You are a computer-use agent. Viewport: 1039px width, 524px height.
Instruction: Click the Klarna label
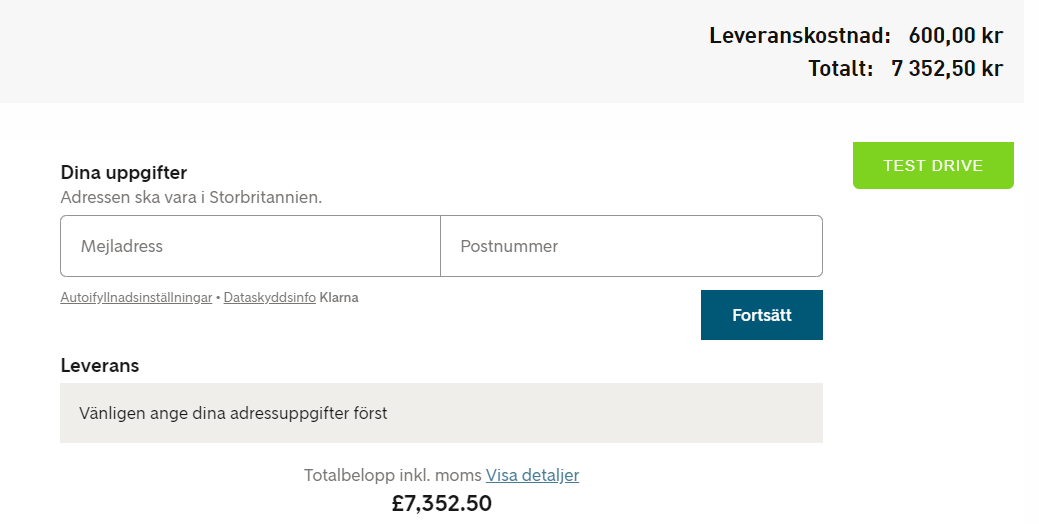339,298
